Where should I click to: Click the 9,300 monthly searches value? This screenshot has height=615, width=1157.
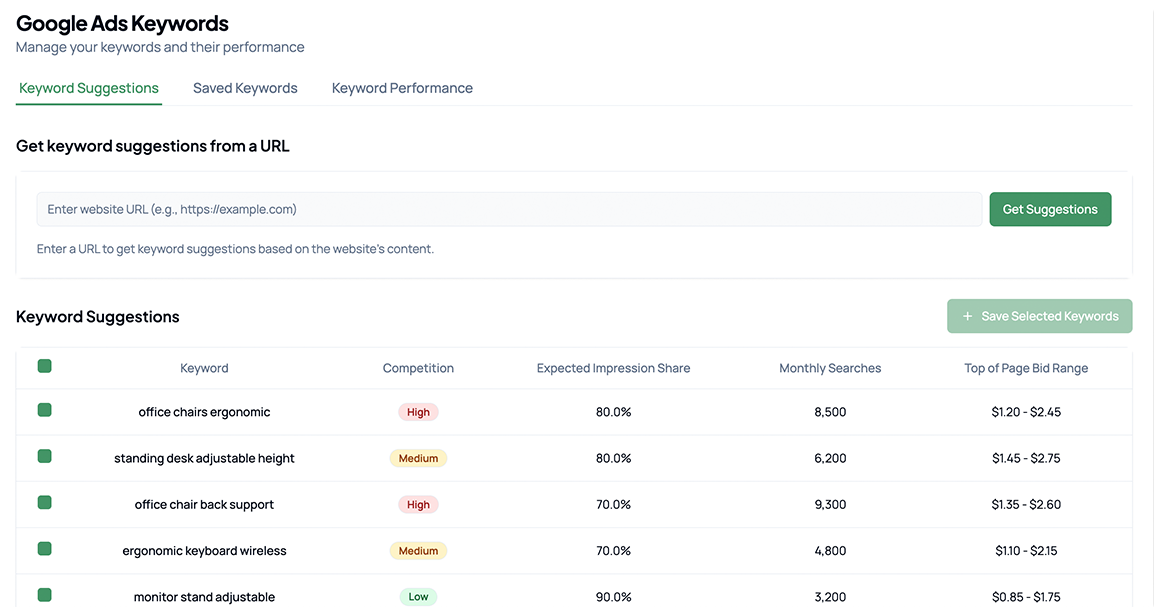click(830, 505)
